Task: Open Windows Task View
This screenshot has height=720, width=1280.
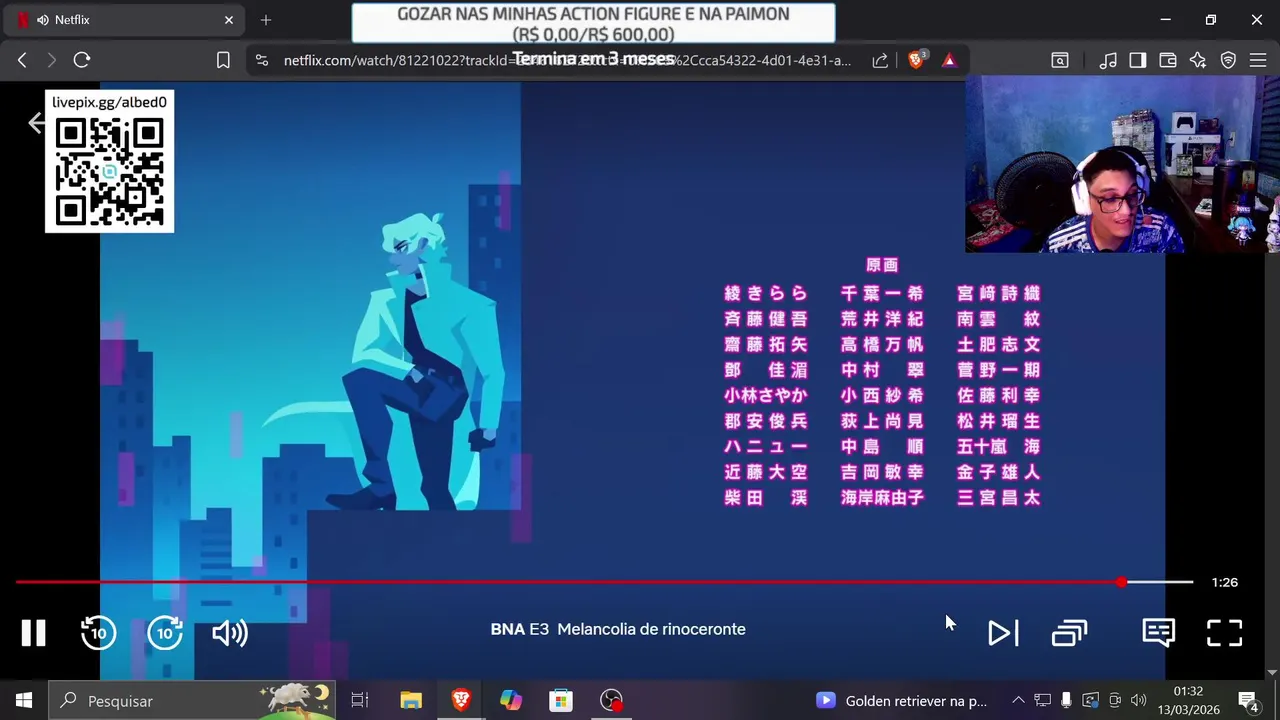Action: (x=360, y=700)
